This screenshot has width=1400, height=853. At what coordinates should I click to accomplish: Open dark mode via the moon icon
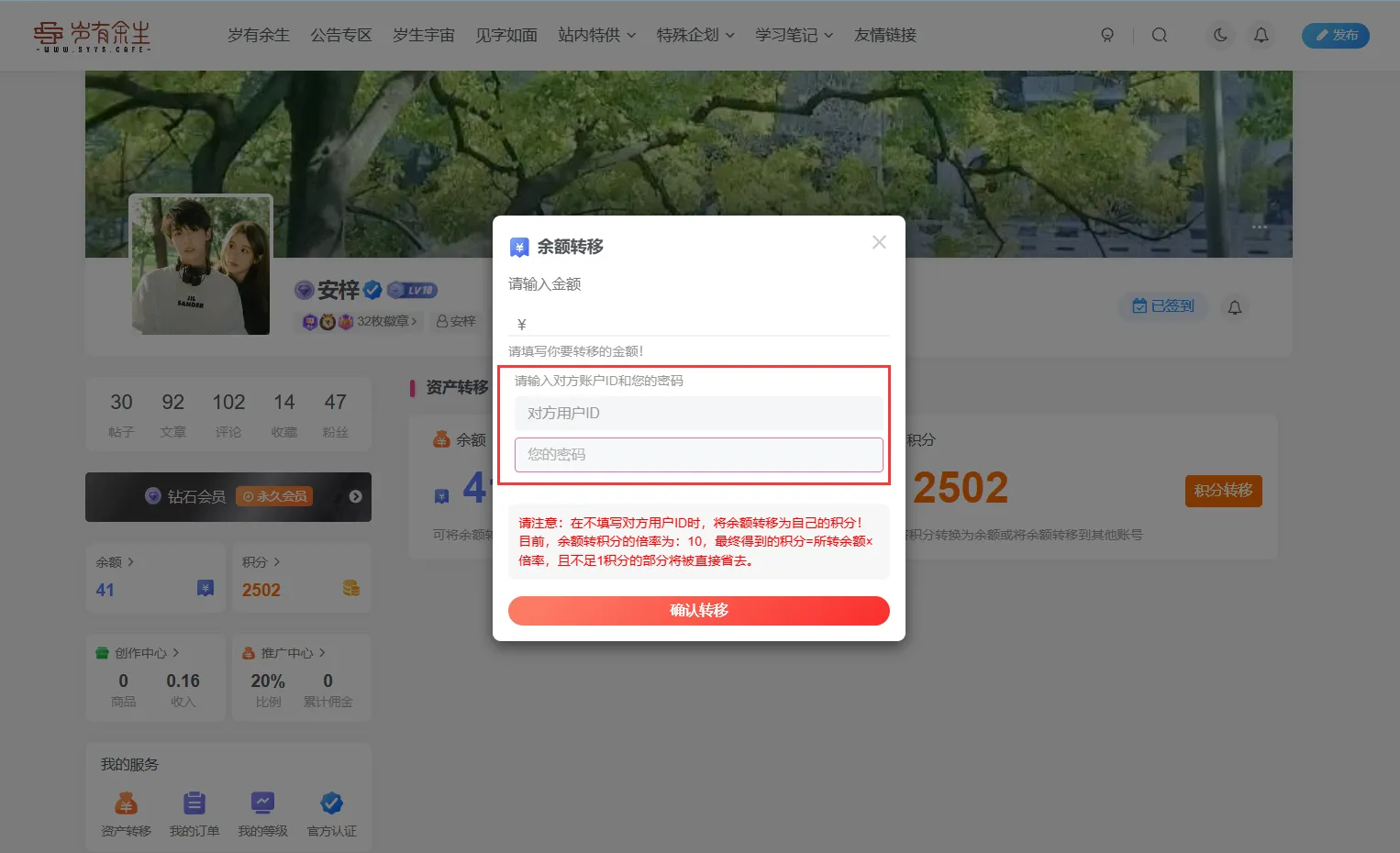click(1219, 35)
